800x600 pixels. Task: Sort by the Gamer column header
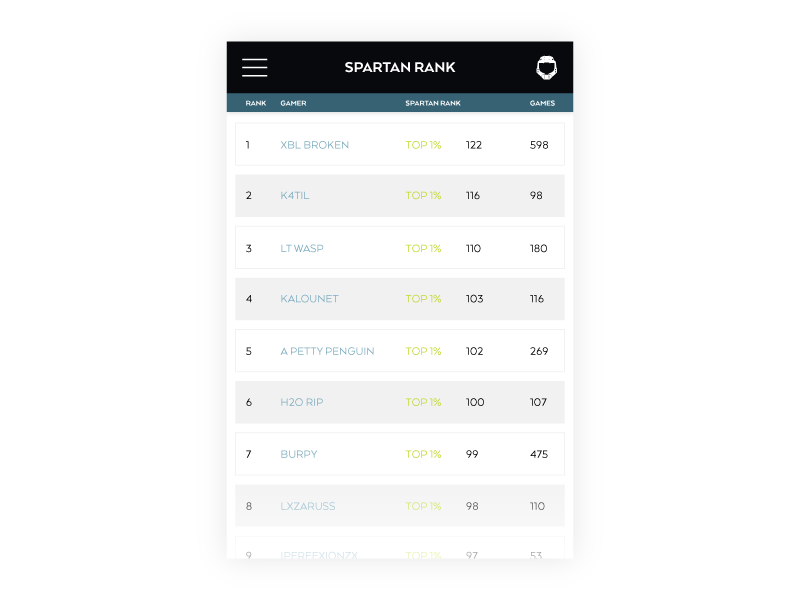[x=293, y=103]
